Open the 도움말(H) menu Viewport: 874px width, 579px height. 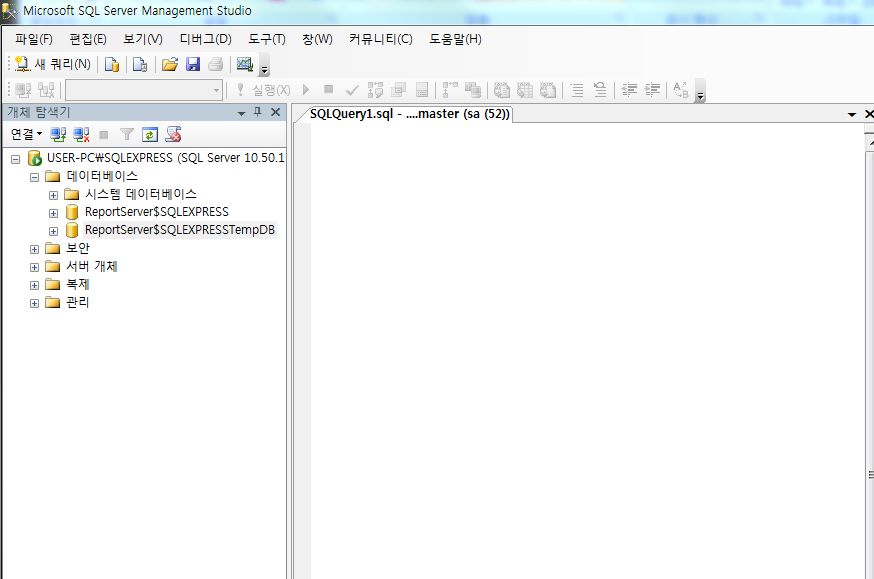coord(455,39)
